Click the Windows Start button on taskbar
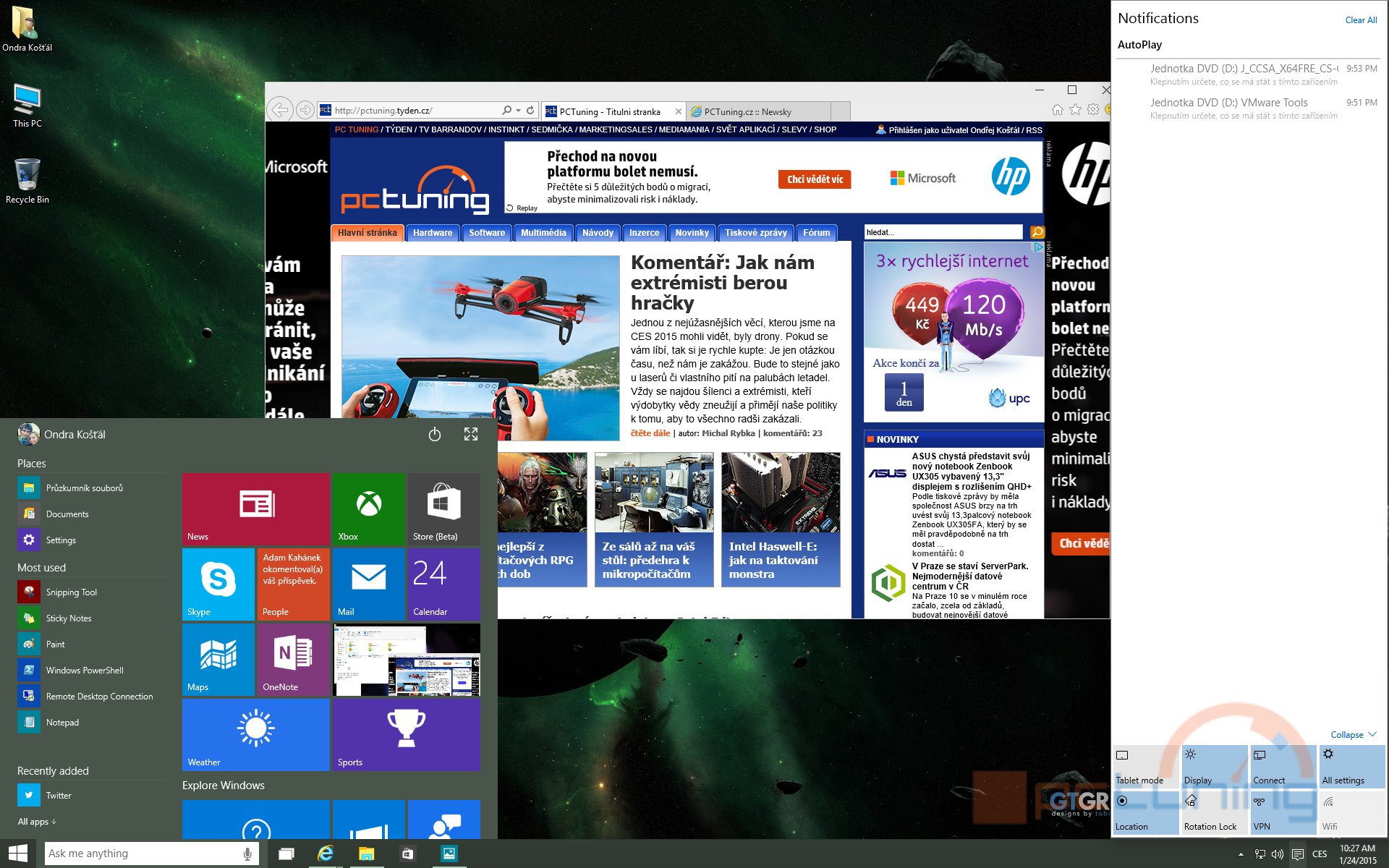1389x868 pixels. coord(18,854)
